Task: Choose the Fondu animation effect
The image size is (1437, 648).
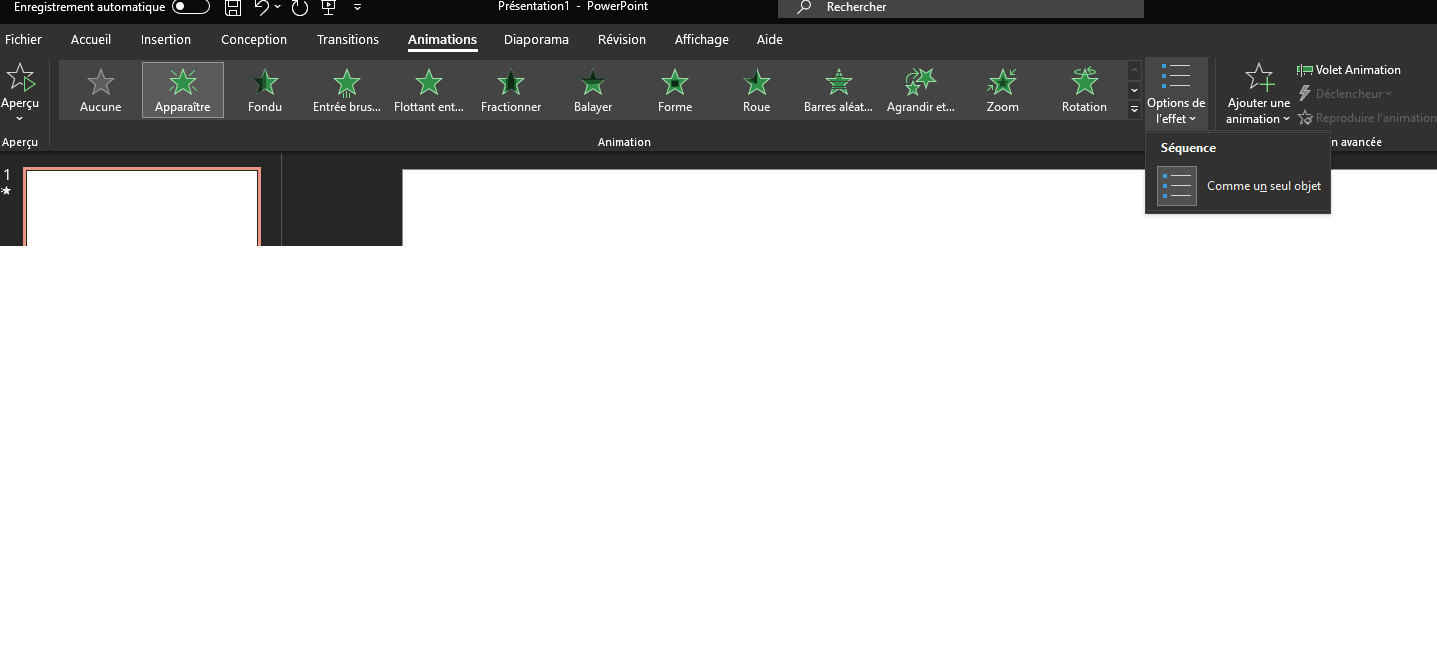Action: (265, 90)
